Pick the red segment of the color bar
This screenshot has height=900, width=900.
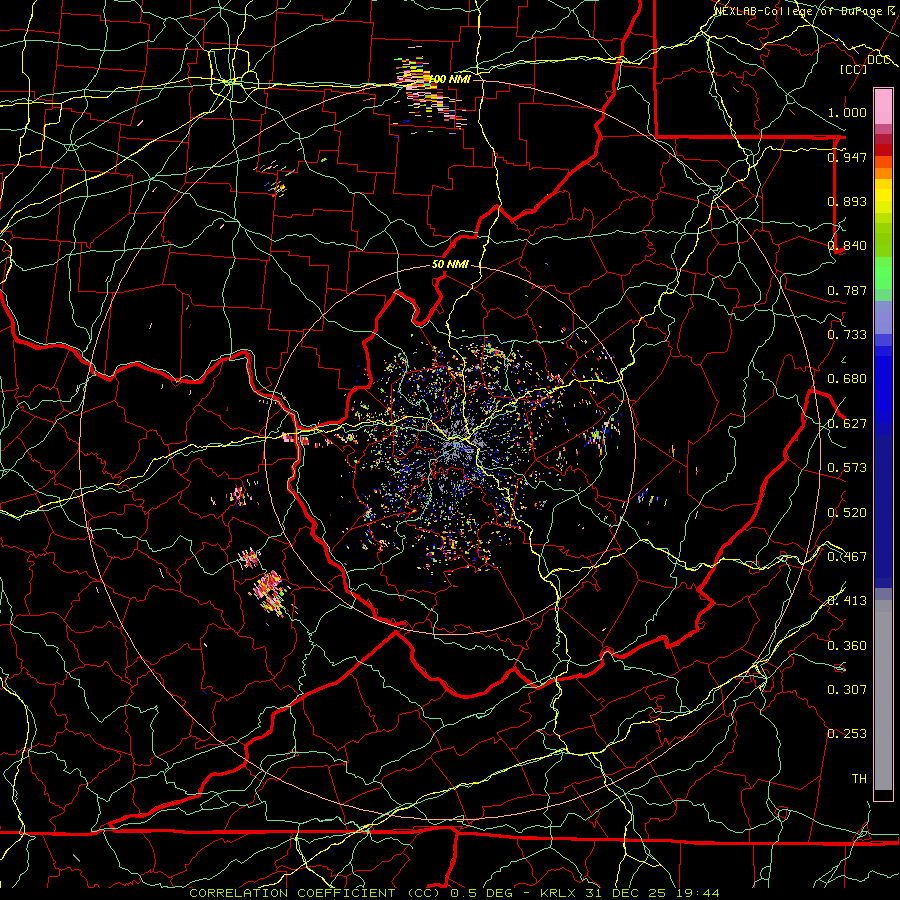[x=883, y=149]
